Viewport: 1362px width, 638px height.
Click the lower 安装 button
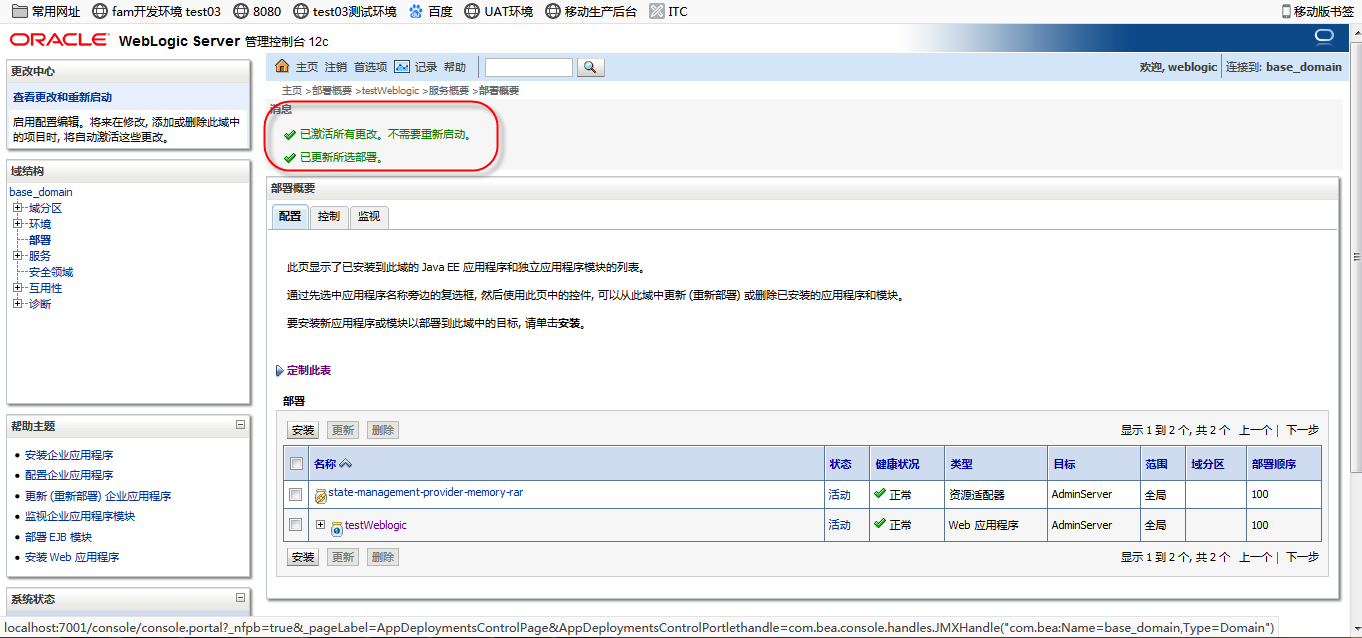point(303,557)
